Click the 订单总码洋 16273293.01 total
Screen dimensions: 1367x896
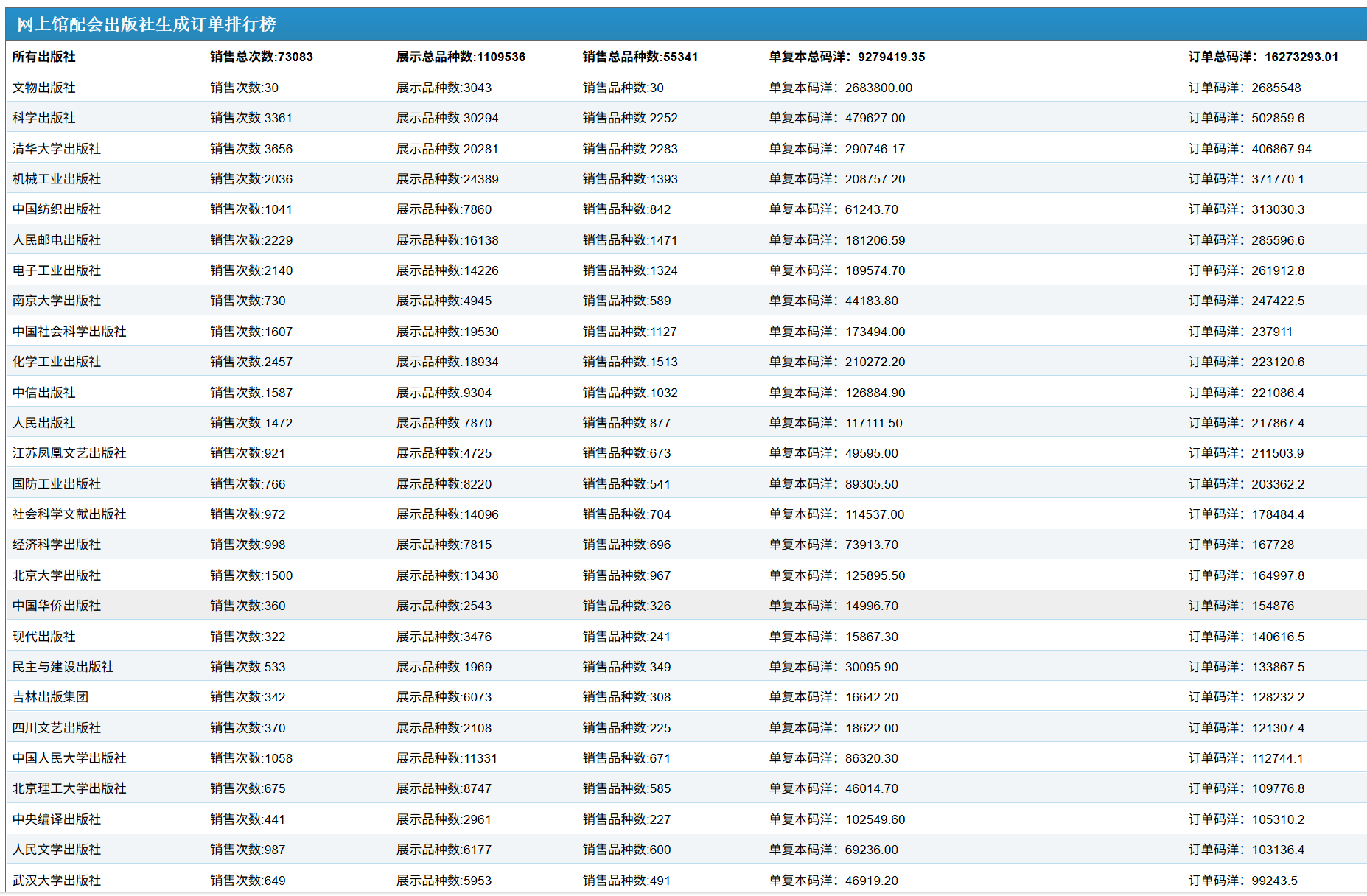1262,57
